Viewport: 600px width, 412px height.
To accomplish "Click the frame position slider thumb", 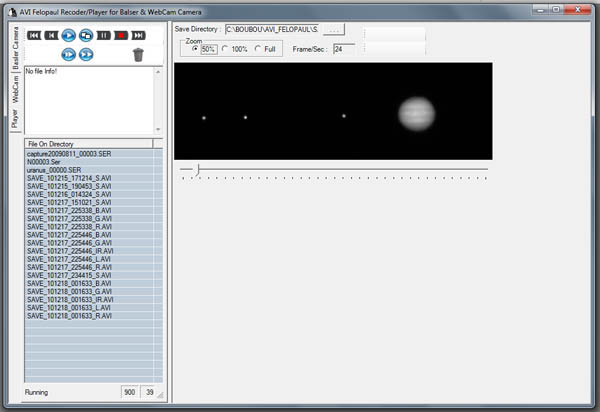I will coord(197,169).
